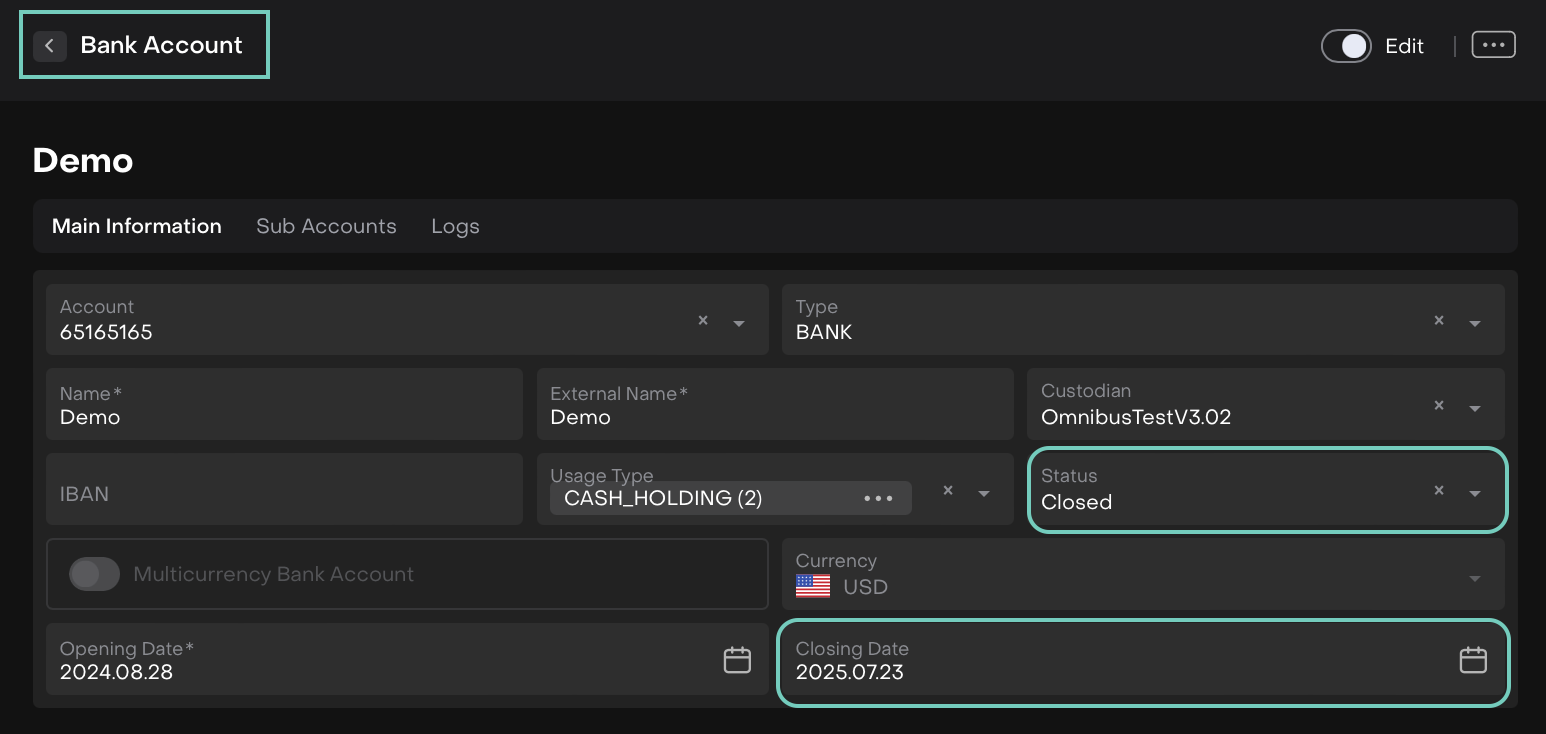Viewport: 1546px width, 734px height.
Task: Toggle the Edit mode switch
Action: click(x=1346, y=46)
